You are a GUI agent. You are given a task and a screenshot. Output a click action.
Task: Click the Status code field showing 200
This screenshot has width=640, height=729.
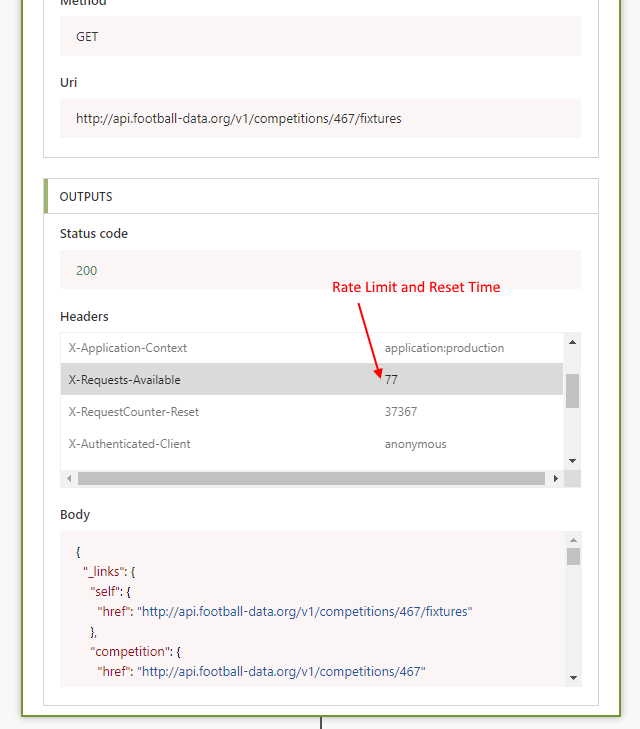click(320, 270)
